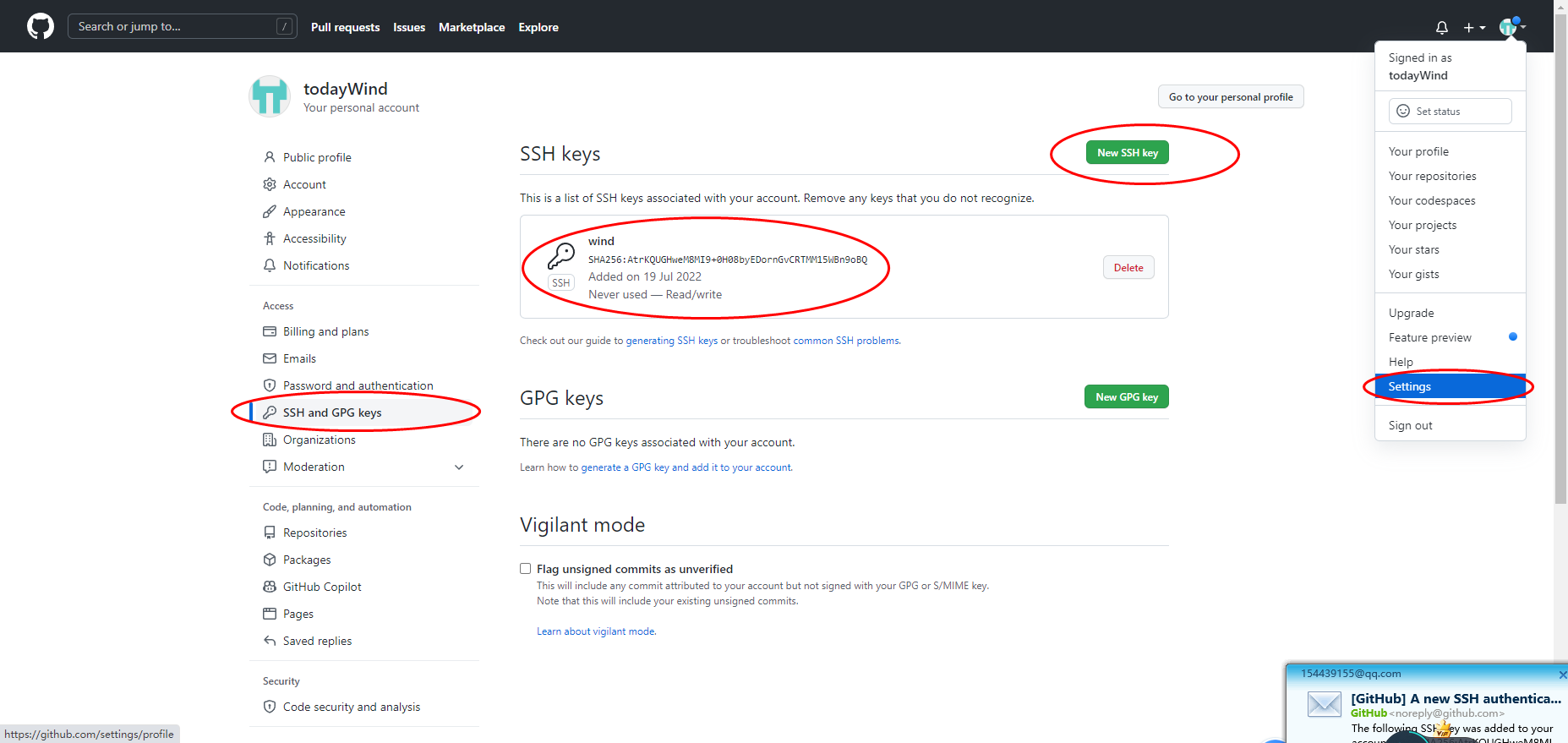Click the New SSH key button
This screenshot has width=1568, height=743.
click(1127, 153)
